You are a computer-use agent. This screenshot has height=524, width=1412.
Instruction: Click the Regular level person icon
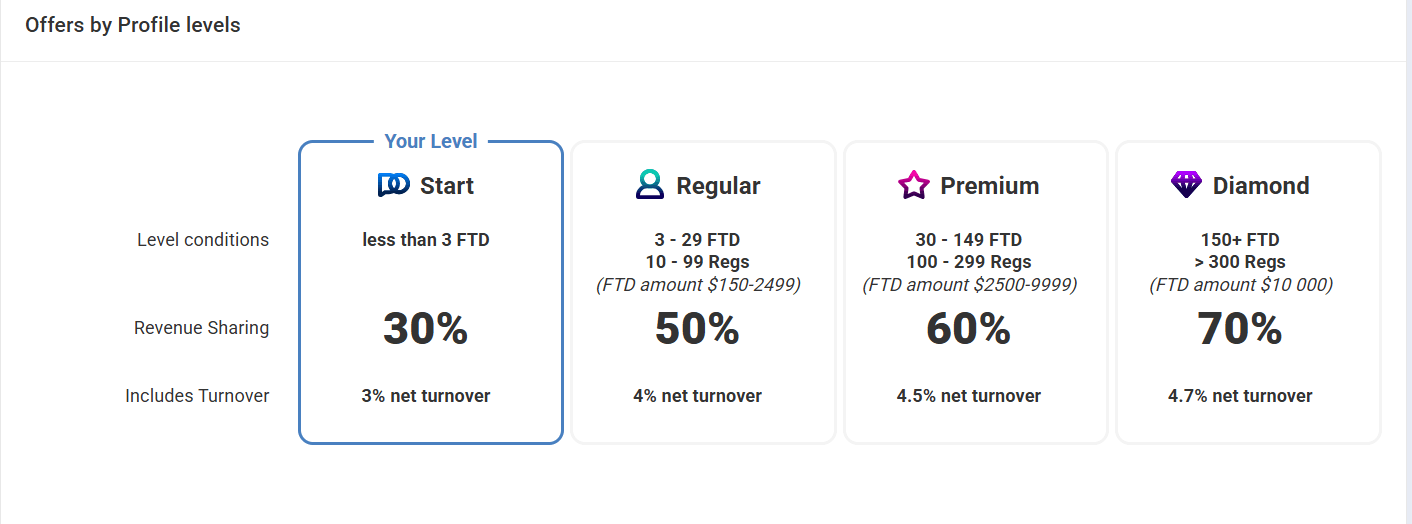[x=649, y=185]
